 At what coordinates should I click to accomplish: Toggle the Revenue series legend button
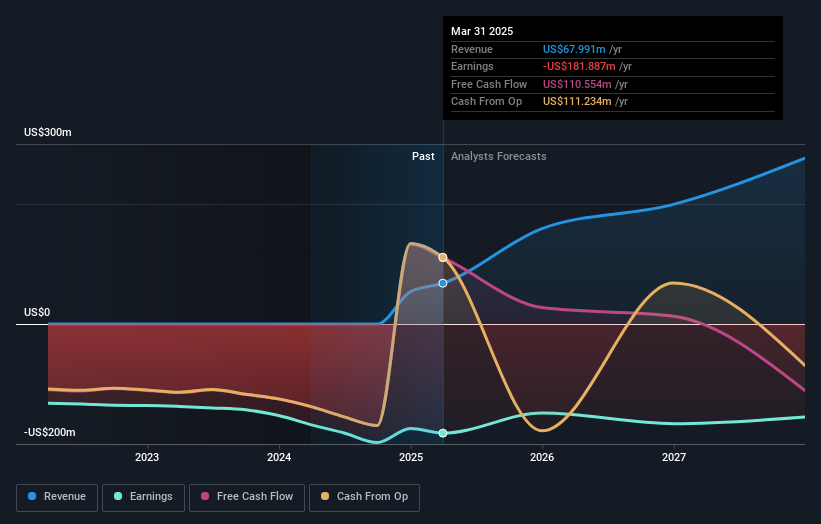(x=57, y=497)
